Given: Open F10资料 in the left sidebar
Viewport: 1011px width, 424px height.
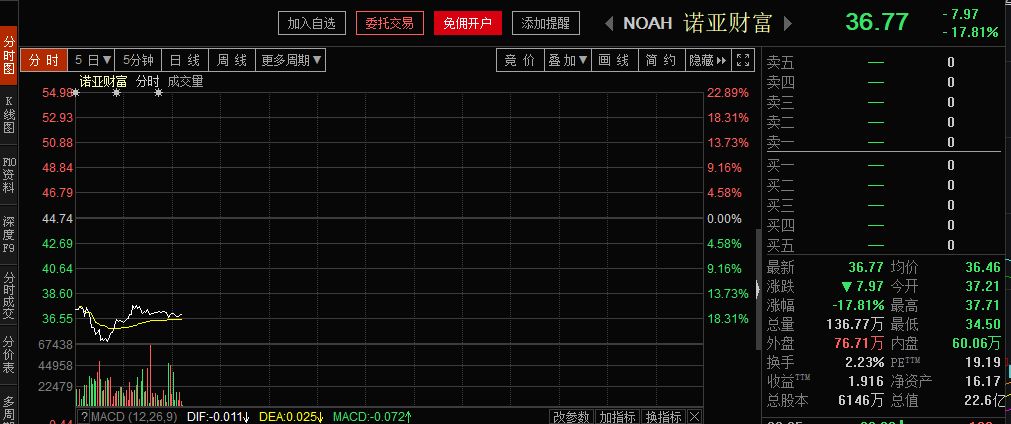Looking at the screenshot, I should click(9, 175).
